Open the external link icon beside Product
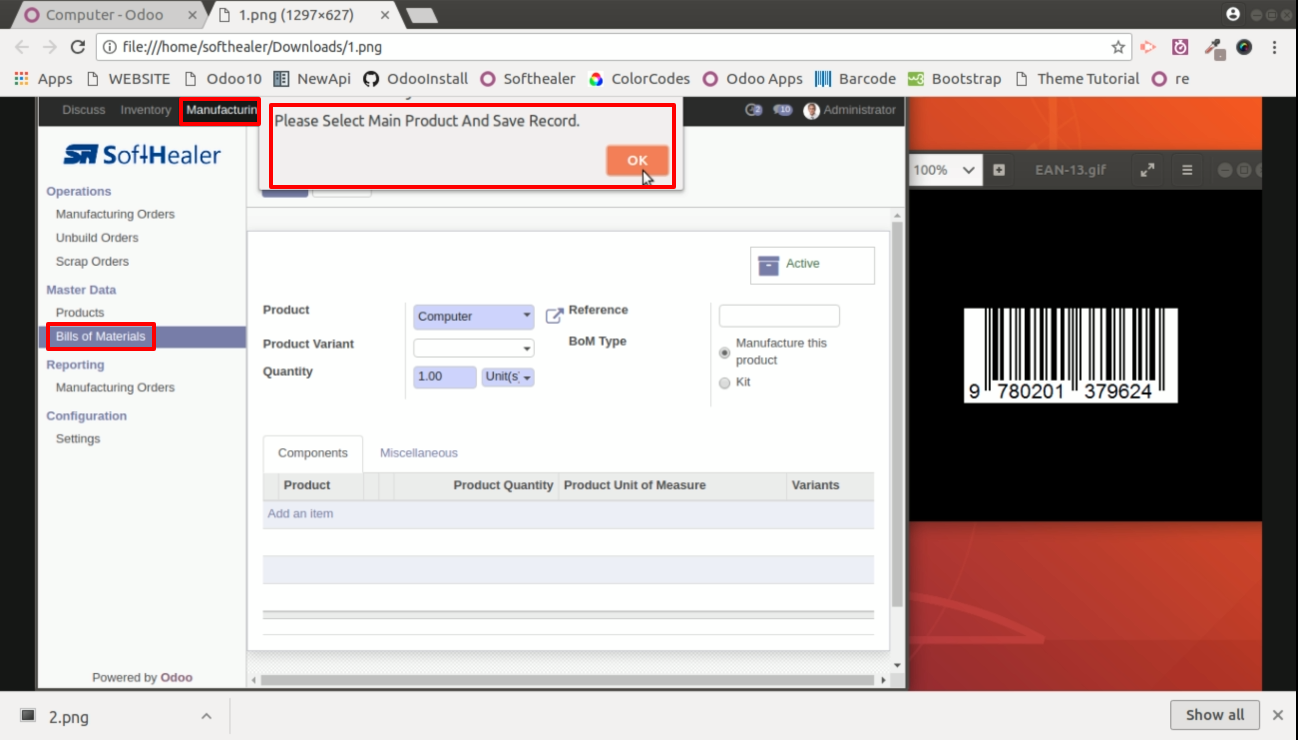Viewport: 1298px width, 740px height. 554,316
